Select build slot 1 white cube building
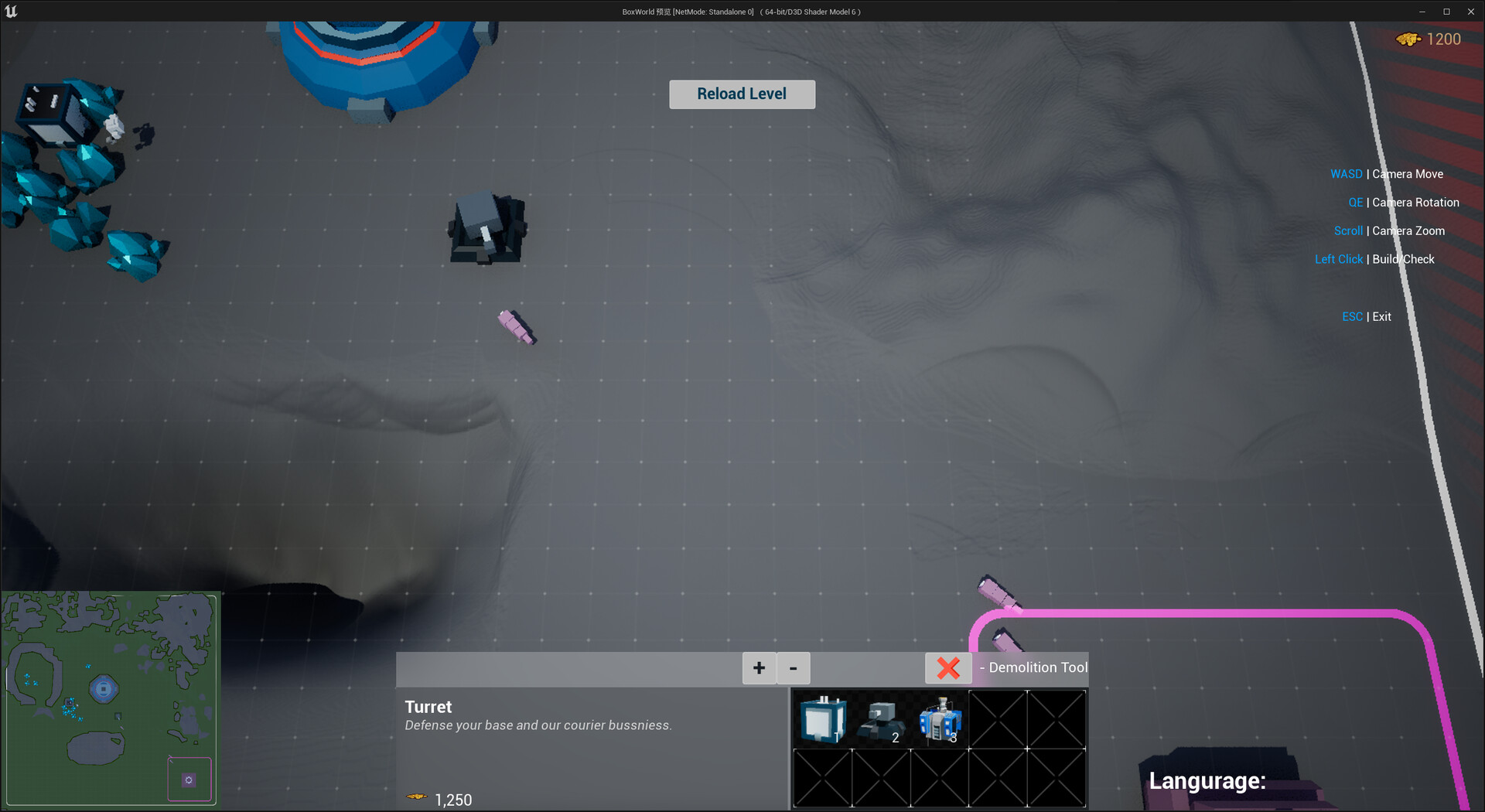 coord(823,718)
